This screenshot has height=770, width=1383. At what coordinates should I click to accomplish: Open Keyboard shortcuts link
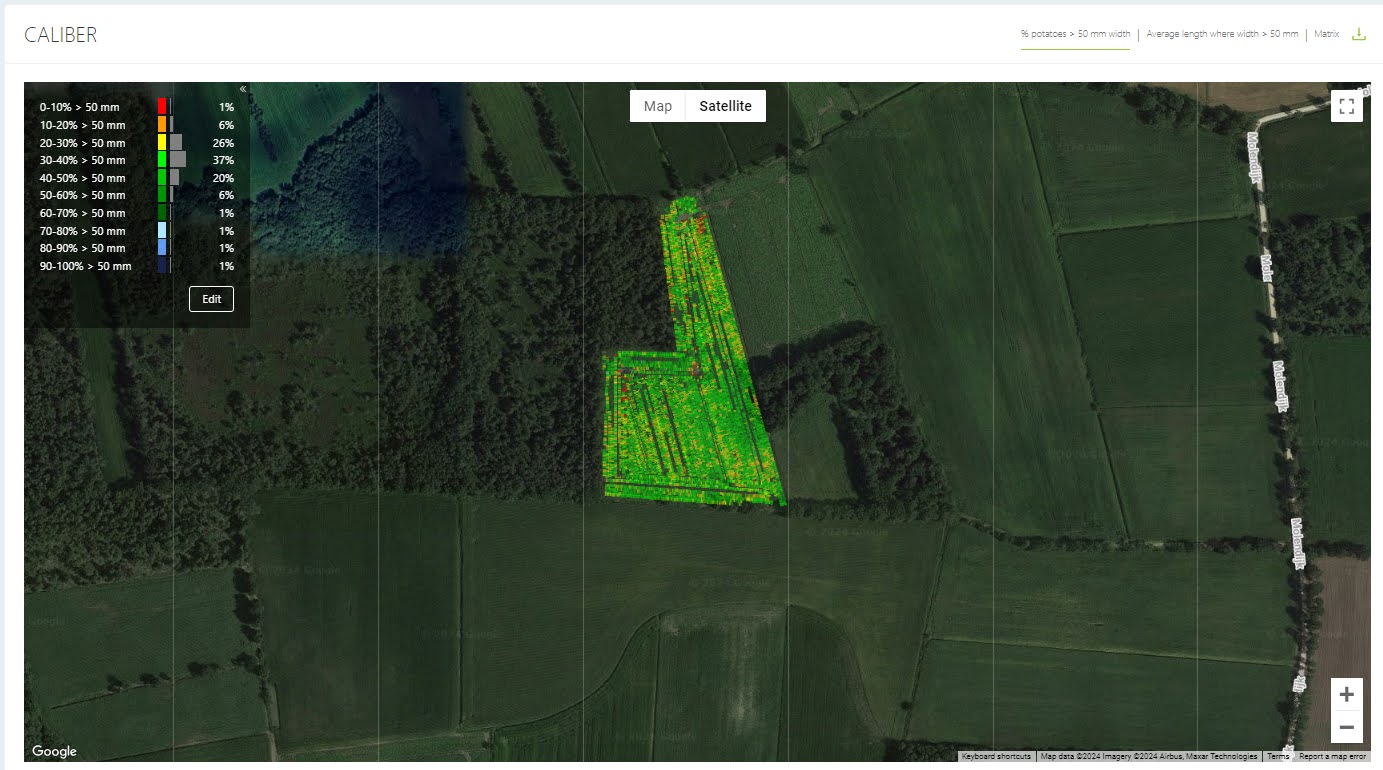[996, 756]
